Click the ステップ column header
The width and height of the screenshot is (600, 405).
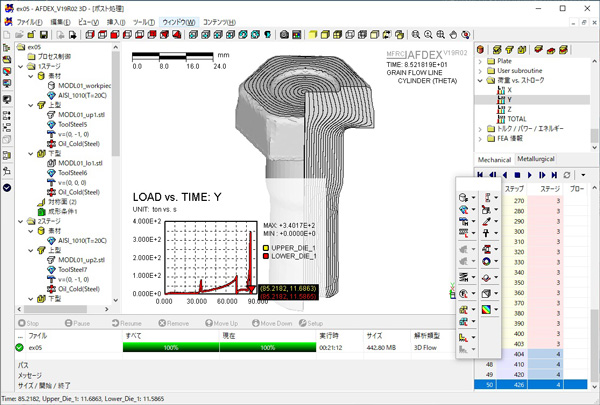coord(514,189)
